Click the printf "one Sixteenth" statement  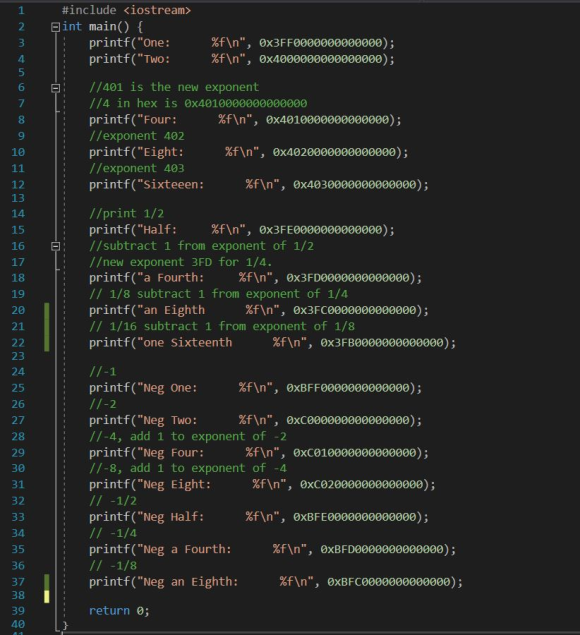click(273, 343)
